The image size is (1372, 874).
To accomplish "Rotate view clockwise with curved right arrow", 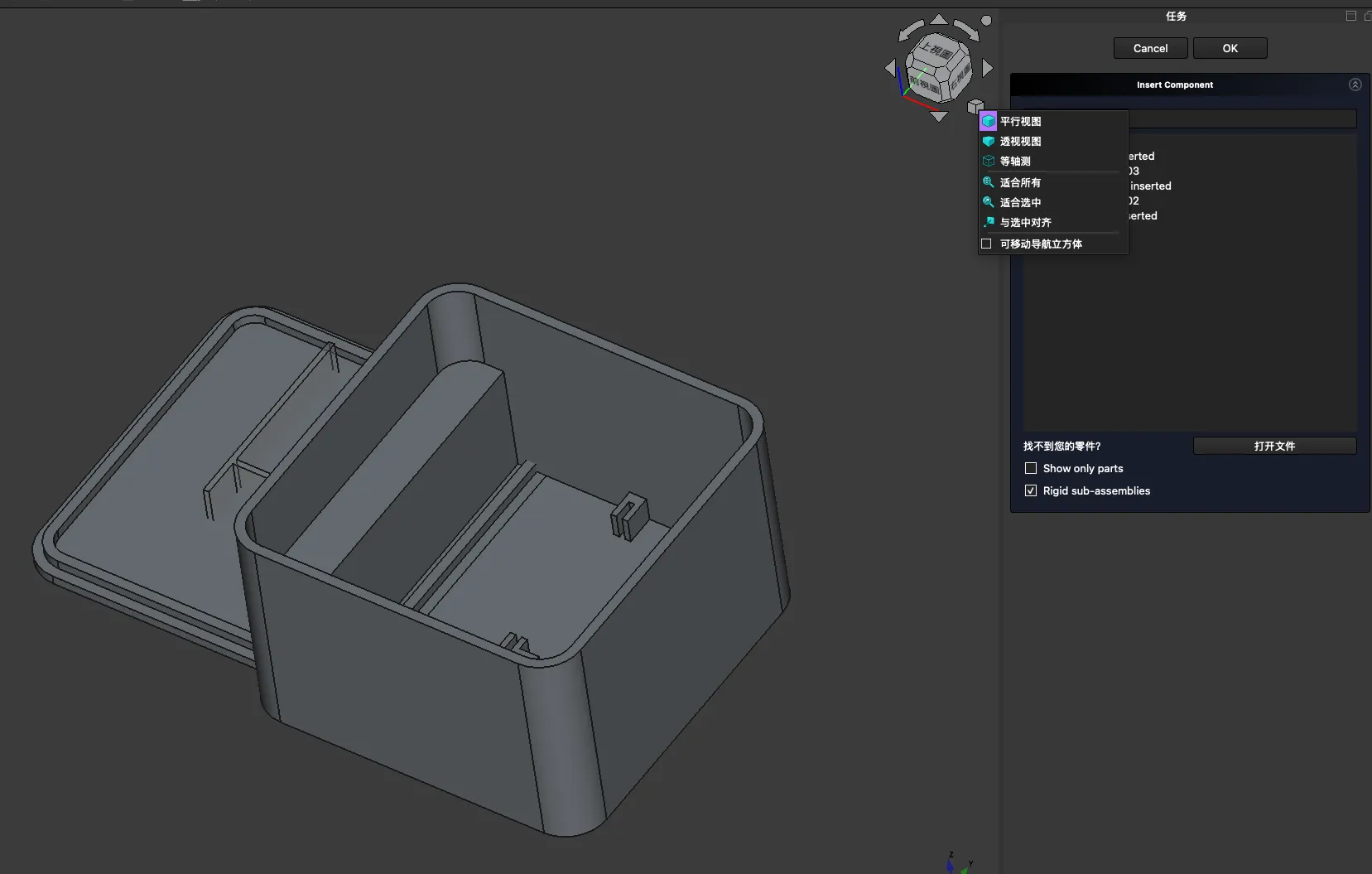I will coord(966,30).
